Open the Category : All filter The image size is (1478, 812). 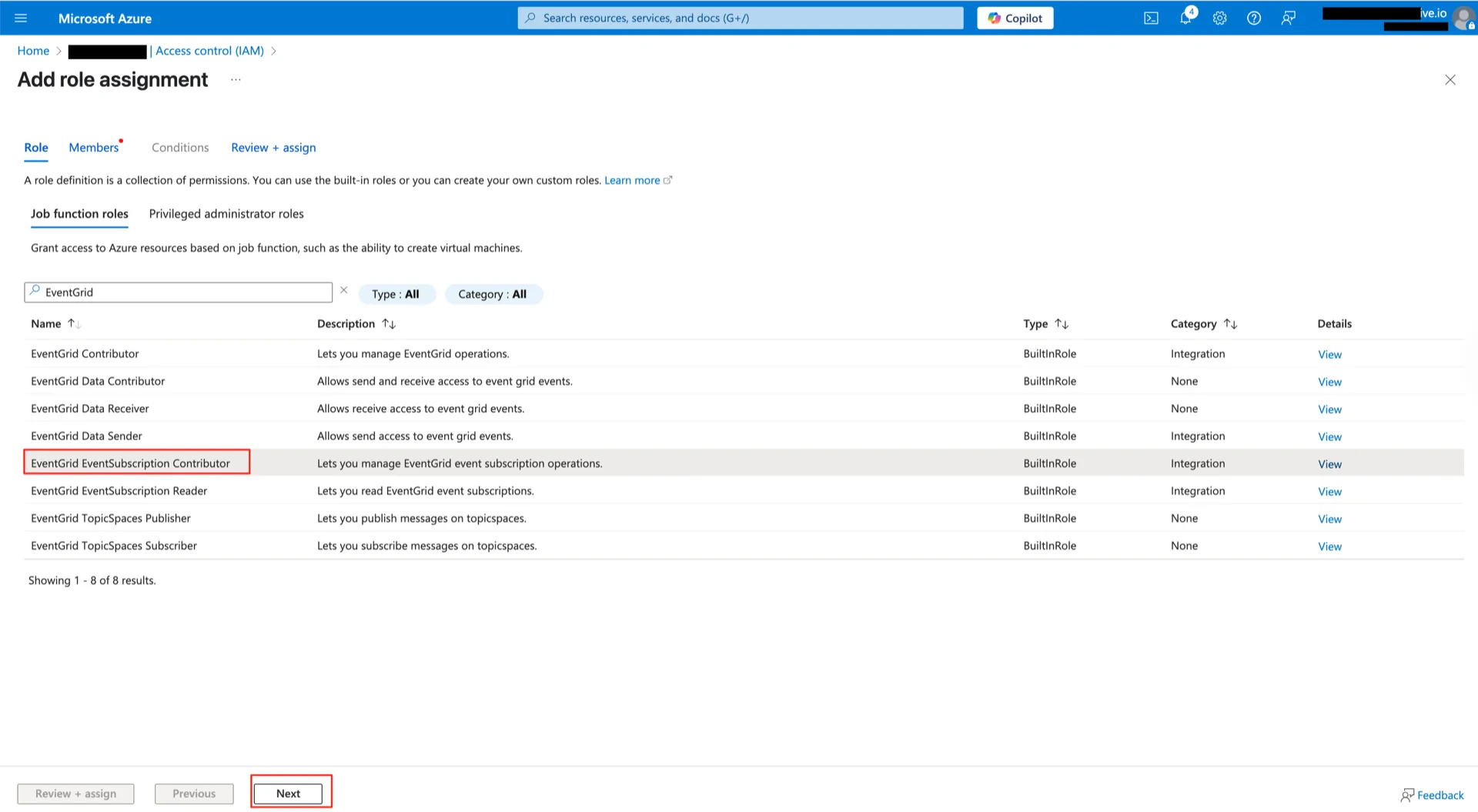[x=493, y=294]
